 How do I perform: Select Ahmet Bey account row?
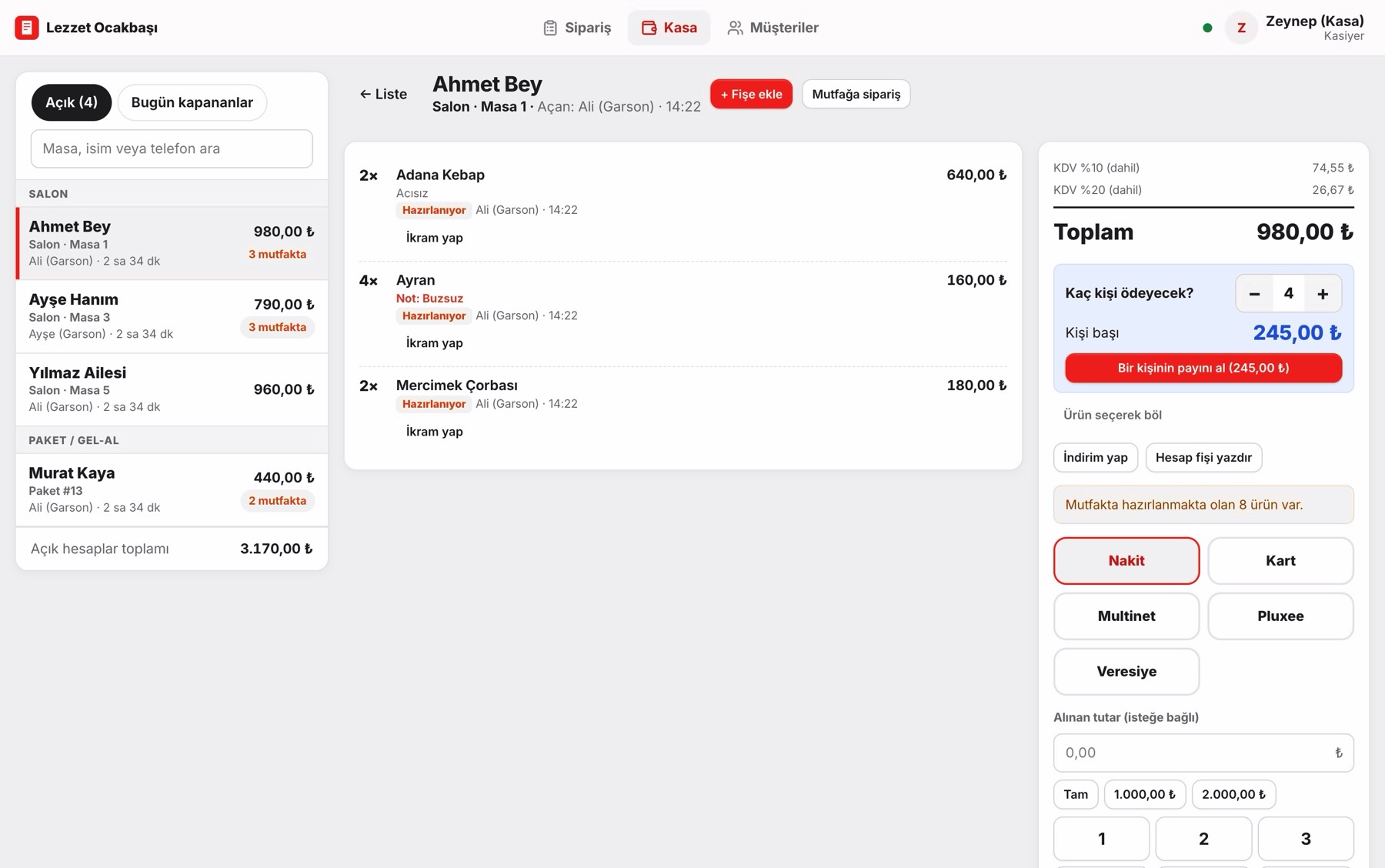point(172,243)
